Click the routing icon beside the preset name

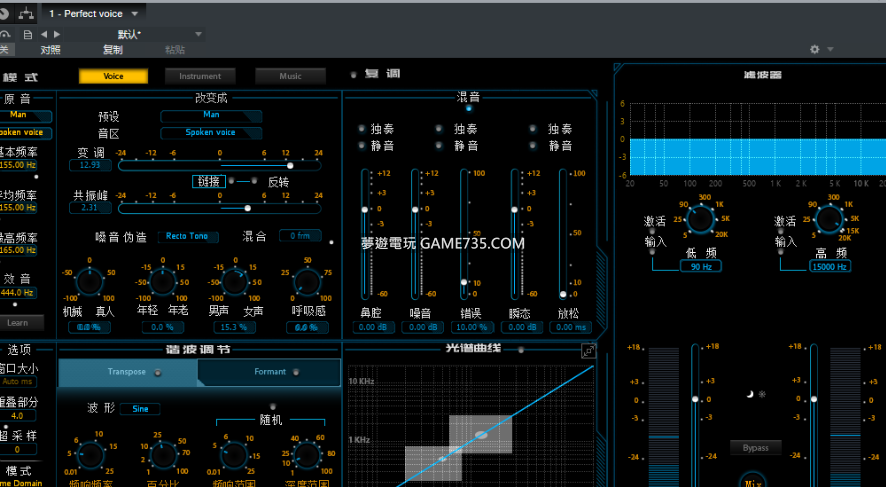coord(26,14)
